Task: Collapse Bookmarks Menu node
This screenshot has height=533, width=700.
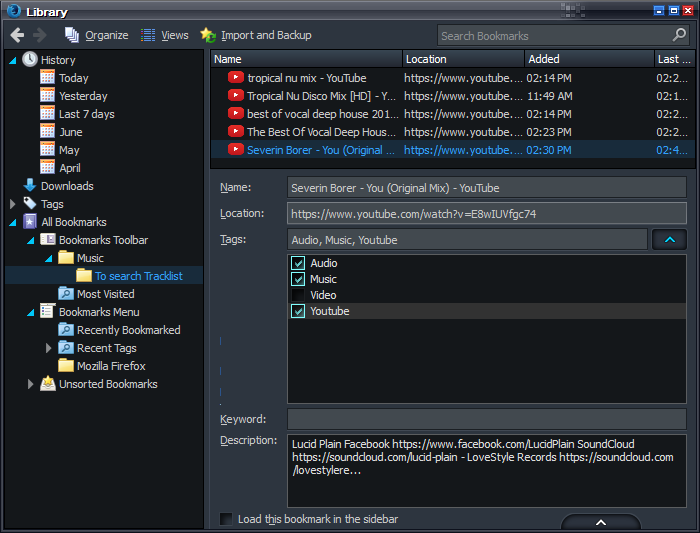Action: (x=31, y=312)
